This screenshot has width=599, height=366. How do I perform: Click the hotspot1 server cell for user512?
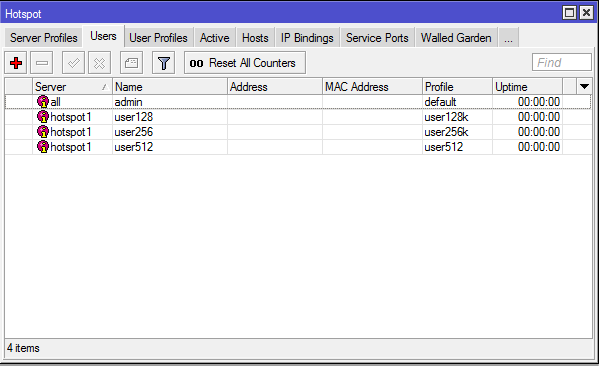pos(72,147)
